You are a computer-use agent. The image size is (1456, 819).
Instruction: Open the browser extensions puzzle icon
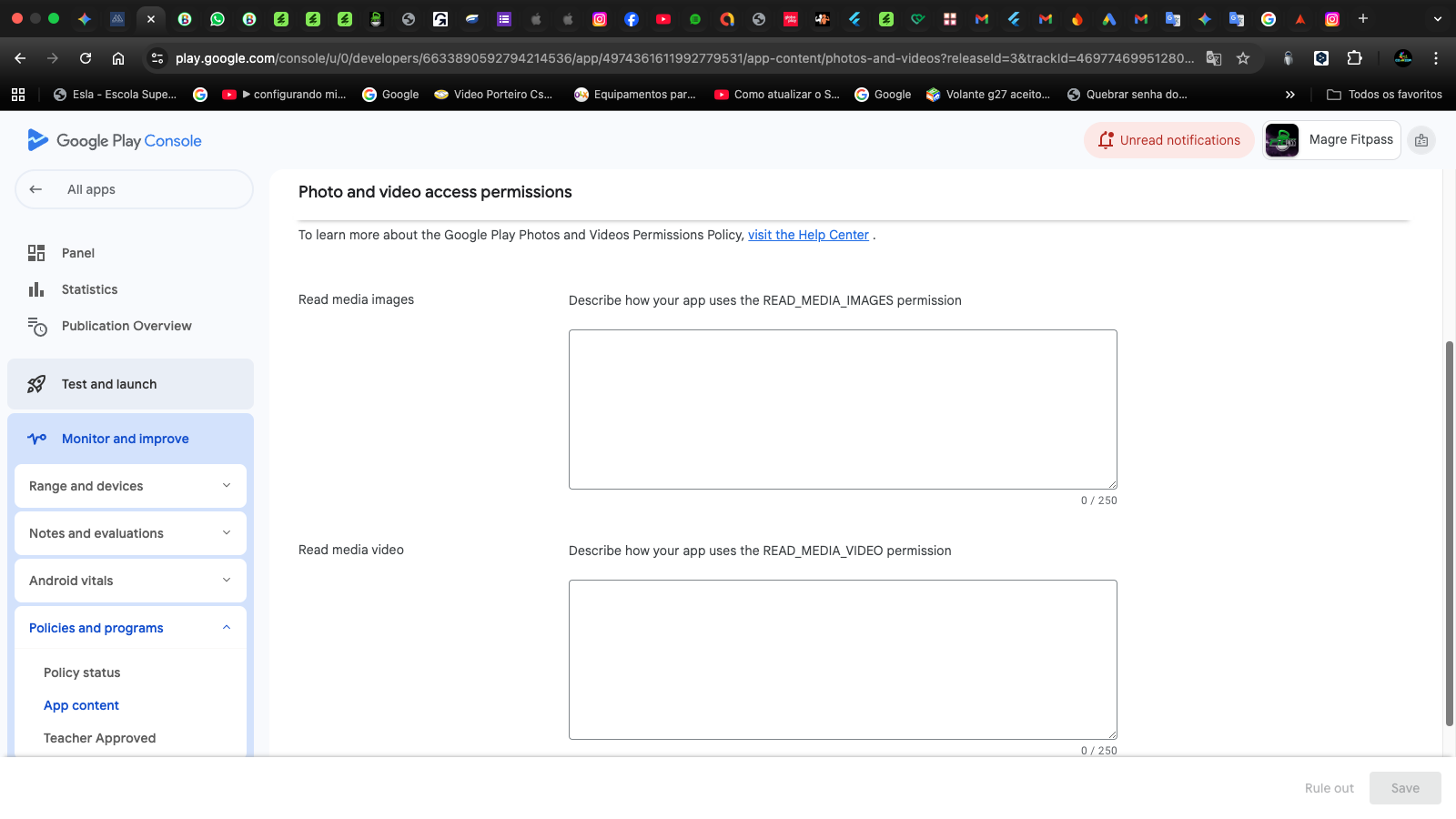(1354, 58)
